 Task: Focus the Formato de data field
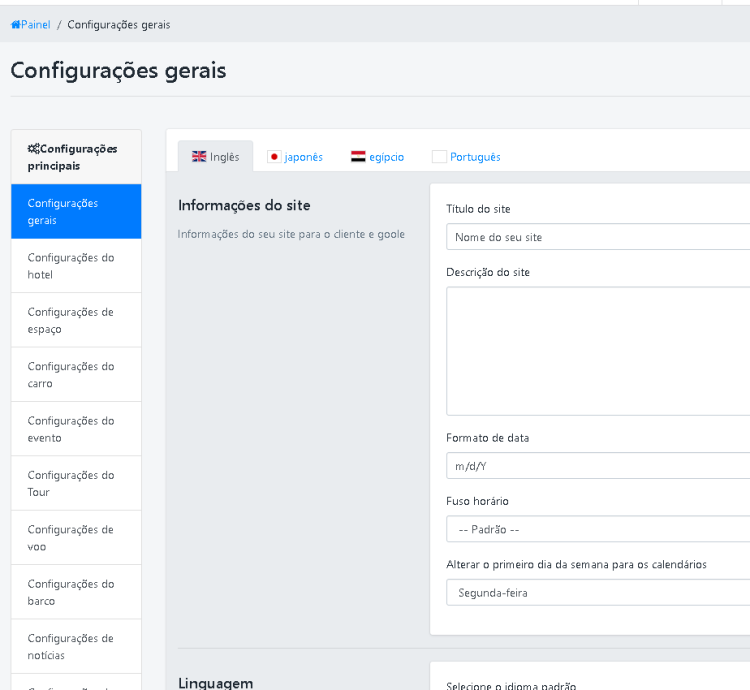click(598, 466)
